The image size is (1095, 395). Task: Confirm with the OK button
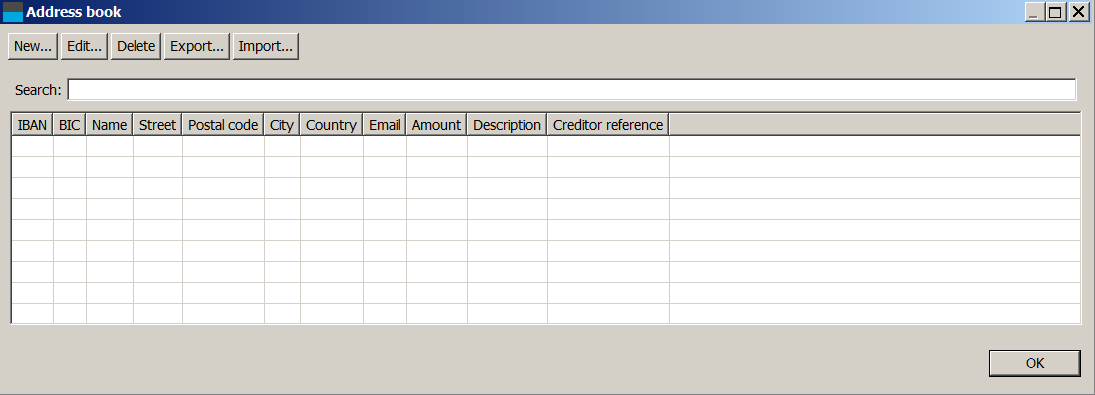(x=1035, y=363)
